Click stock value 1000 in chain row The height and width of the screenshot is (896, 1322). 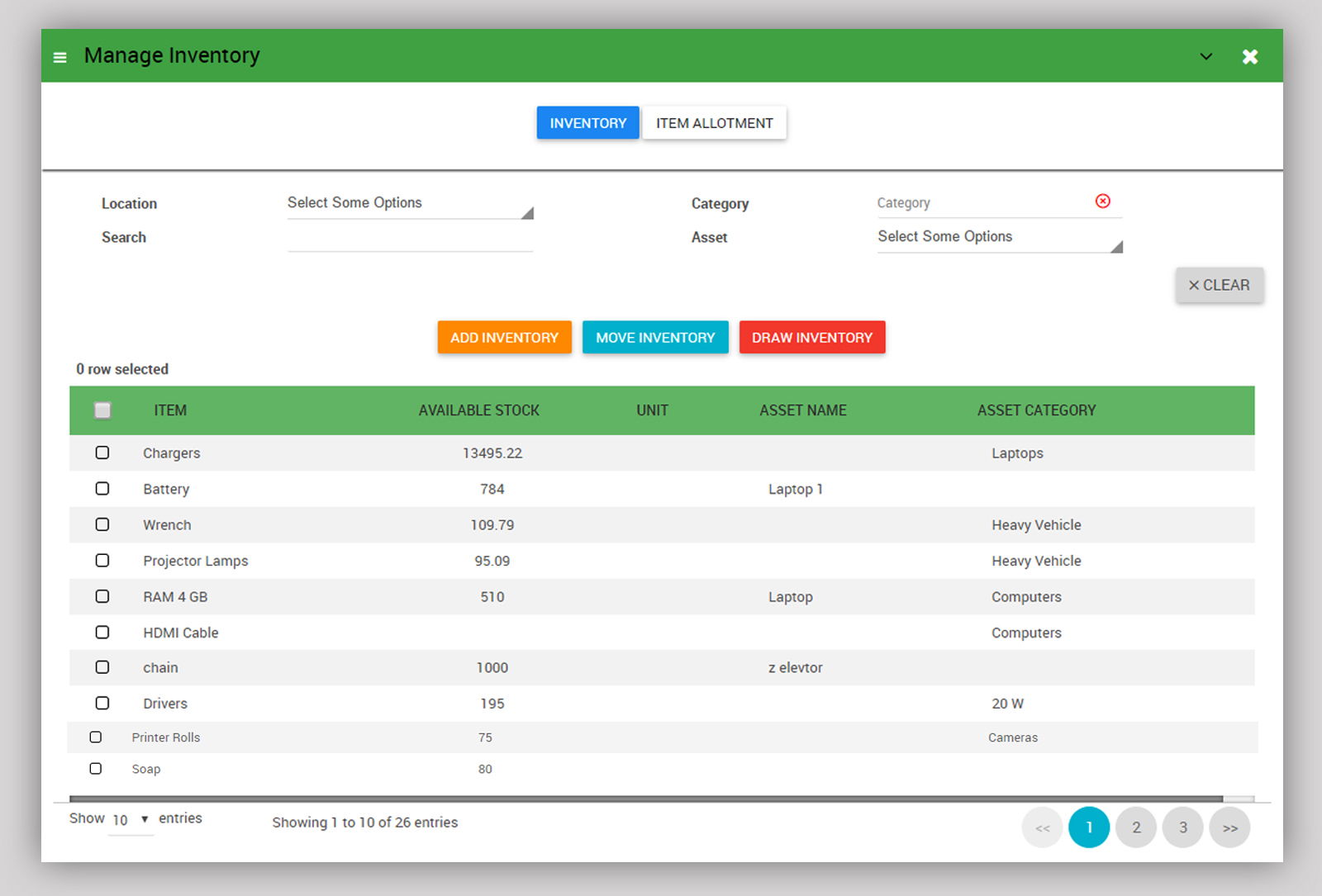(492, 667)
